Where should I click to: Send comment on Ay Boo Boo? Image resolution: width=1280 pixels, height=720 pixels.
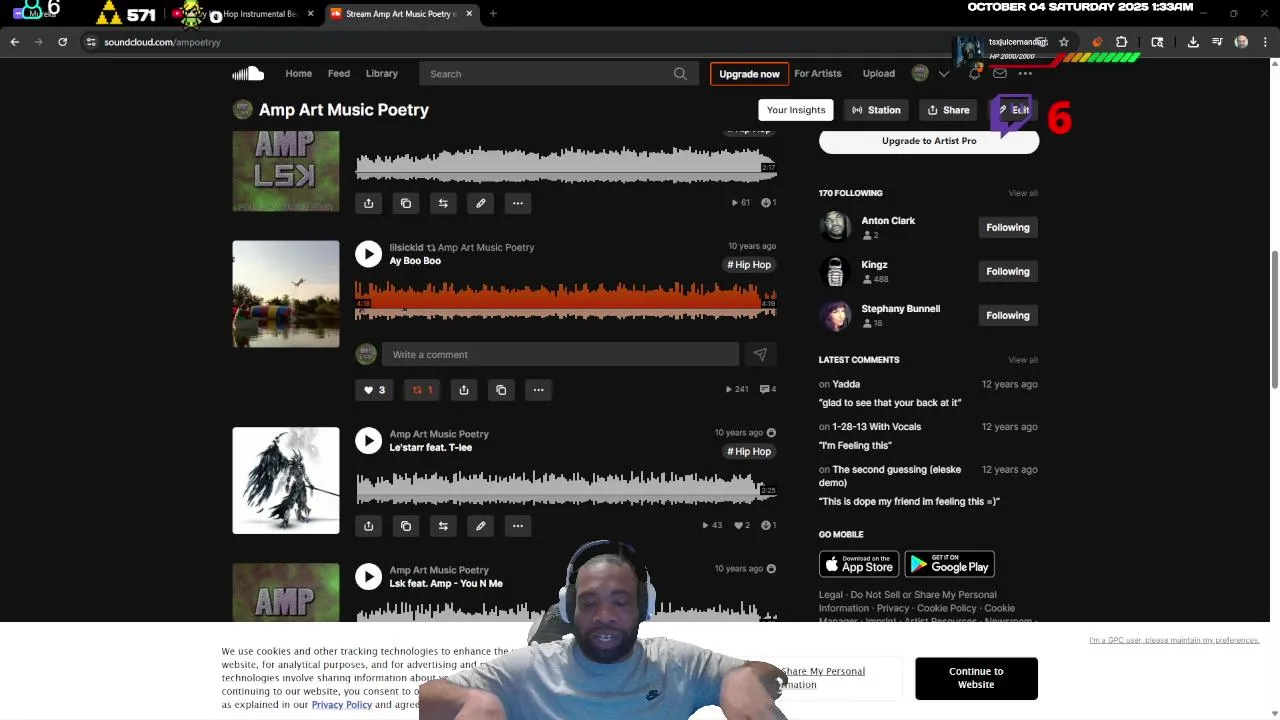[760, 354]
